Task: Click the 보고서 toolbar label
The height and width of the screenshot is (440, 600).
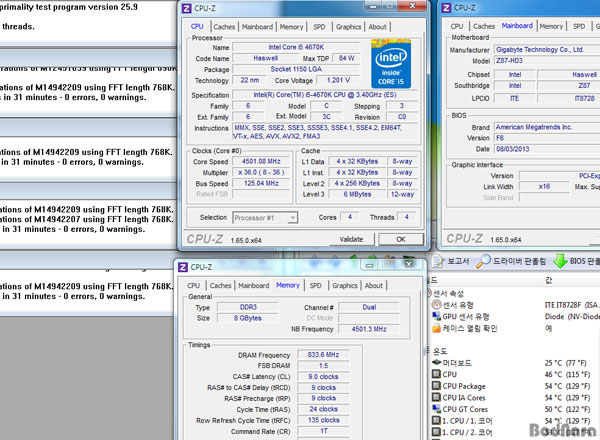Action: 458,261
